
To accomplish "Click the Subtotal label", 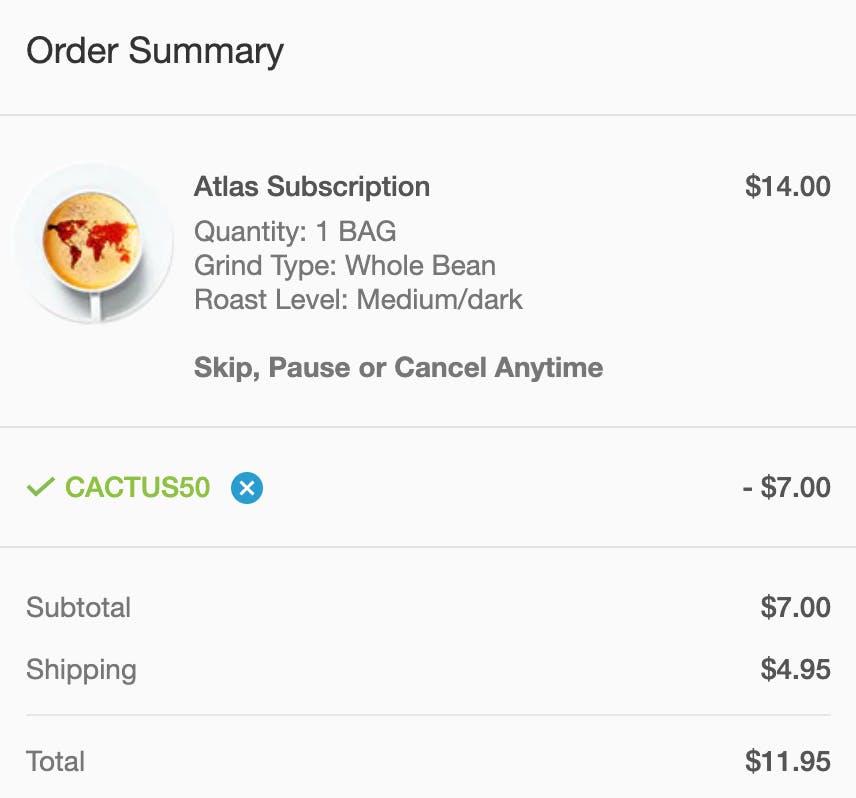I will click(79, 608).
